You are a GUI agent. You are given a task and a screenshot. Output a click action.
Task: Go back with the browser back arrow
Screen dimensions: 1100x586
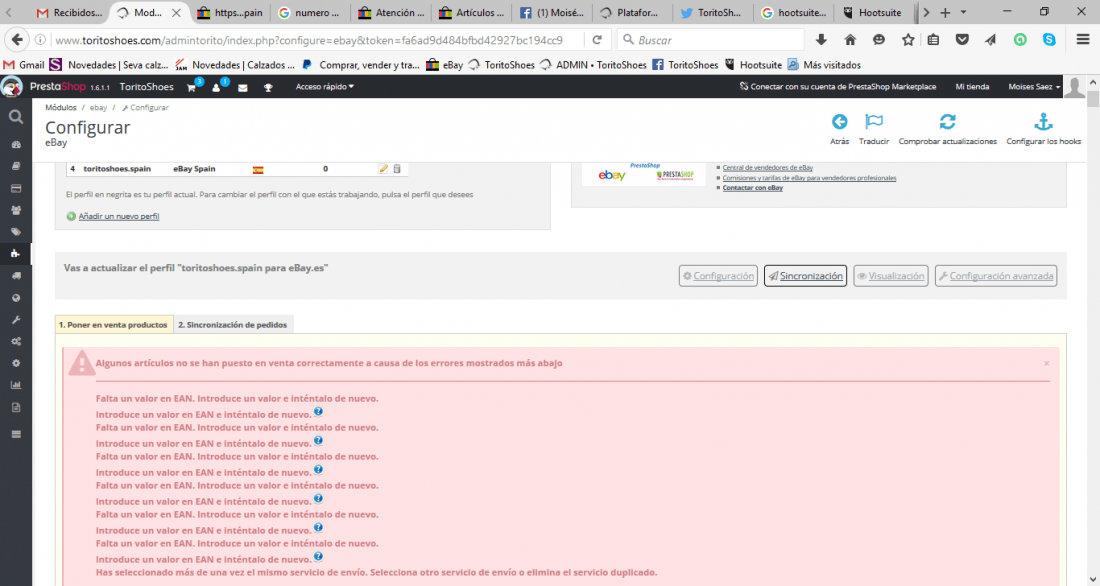coord(17,40)
